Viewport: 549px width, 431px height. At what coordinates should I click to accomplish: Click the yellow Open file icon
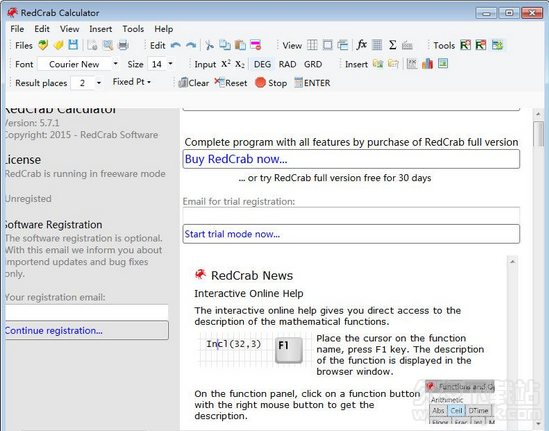[58, 45]
